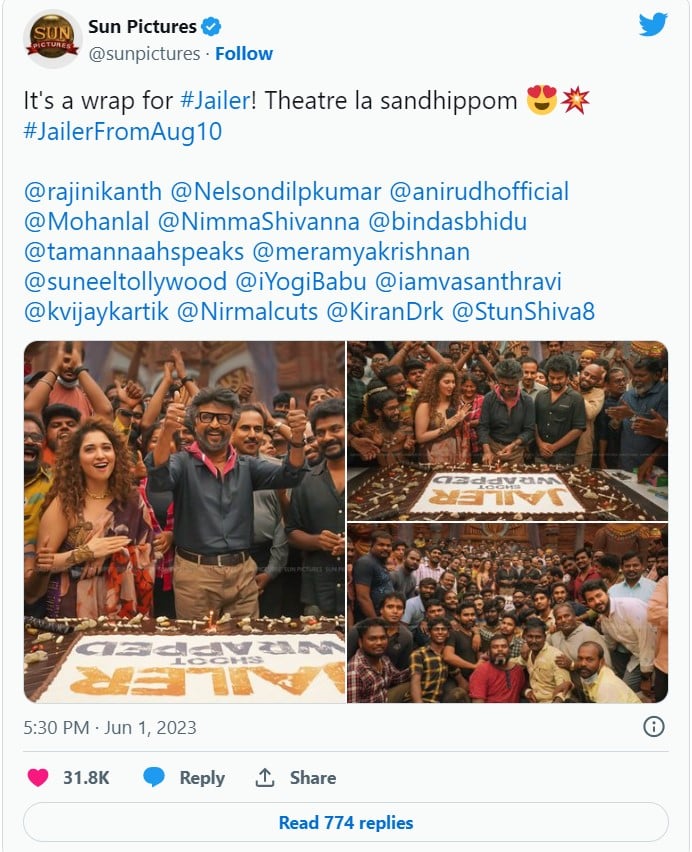The height and width of the screenshot is (852, 692).
Task: Open the bottom-right group photo
Action: pos(507,613)
